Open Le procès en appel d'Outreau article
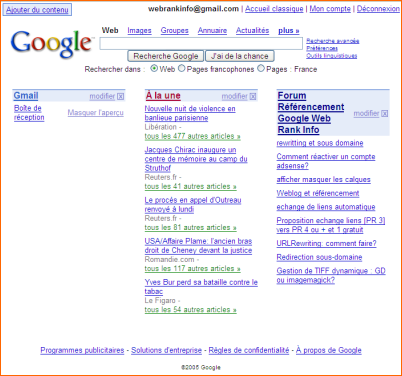 (193, 204)
